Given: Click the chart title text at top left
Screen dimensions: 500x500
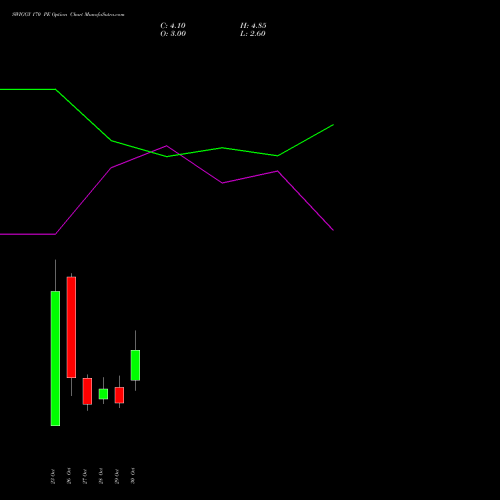Looking at the screenshot, I should (x=68, y=15).
